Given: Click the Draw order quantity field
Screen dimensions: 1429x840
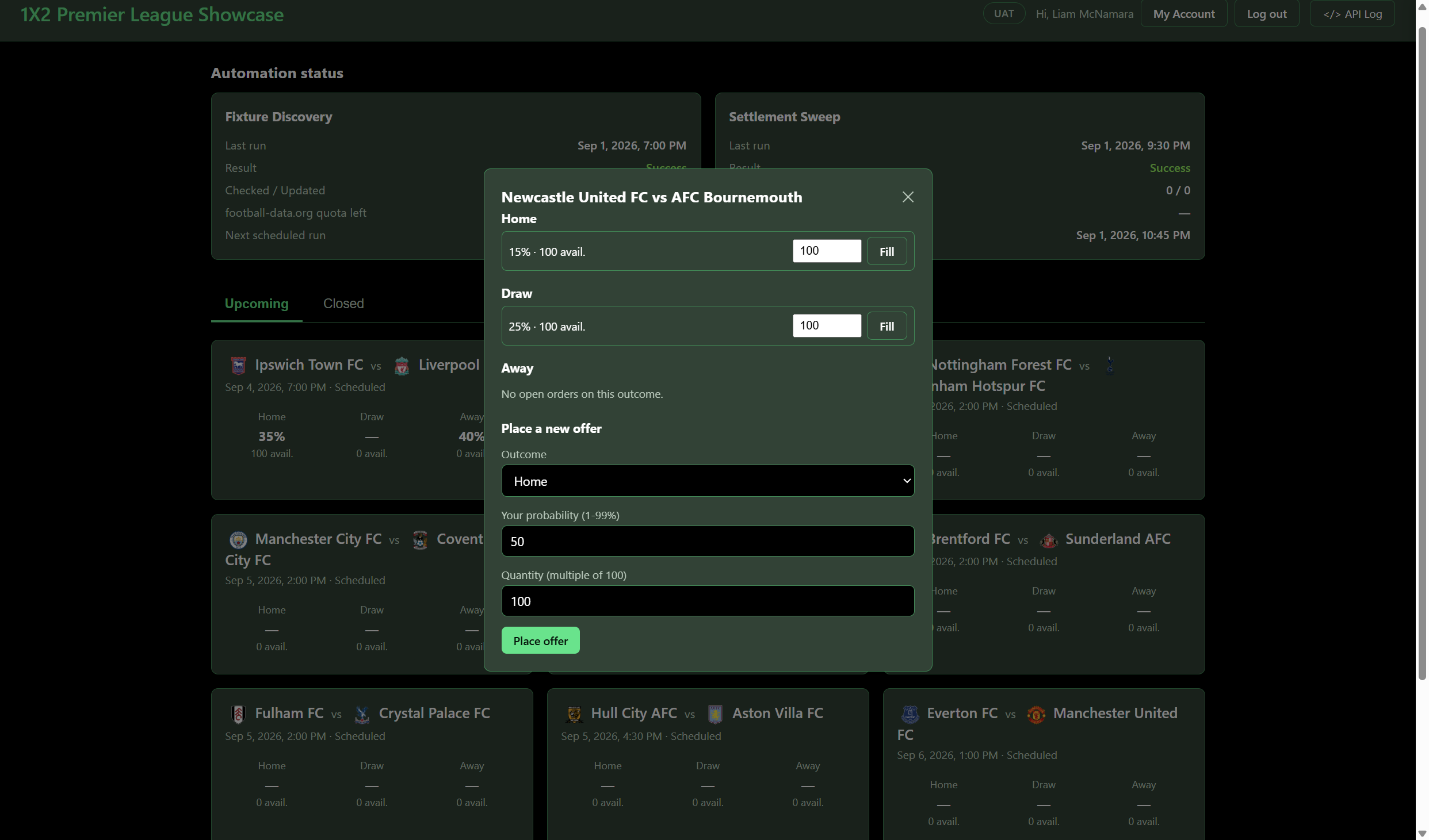Looking at the screenshot, I should click(827, 325).
